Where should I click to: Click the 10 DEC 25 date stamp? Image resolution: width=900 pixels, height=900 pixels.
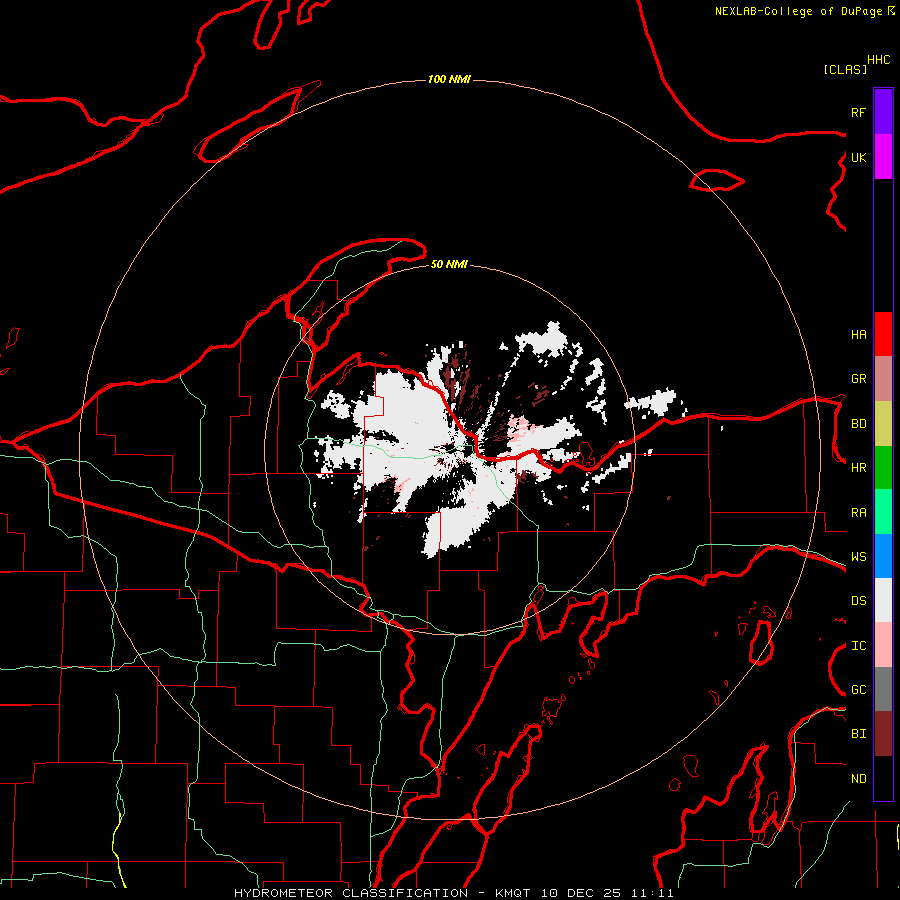(582, 893)
